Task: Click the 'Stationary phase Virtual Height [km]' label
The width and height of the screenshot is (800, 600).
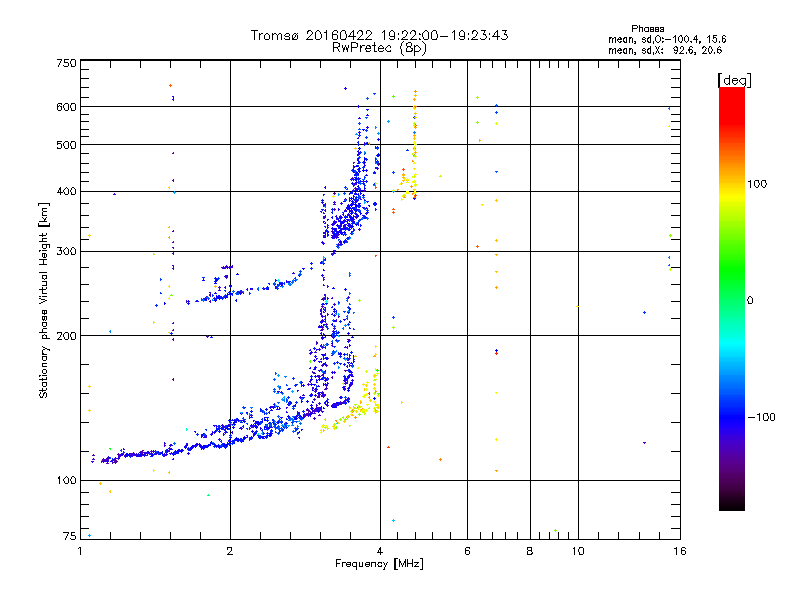Action: coord(44,301)
